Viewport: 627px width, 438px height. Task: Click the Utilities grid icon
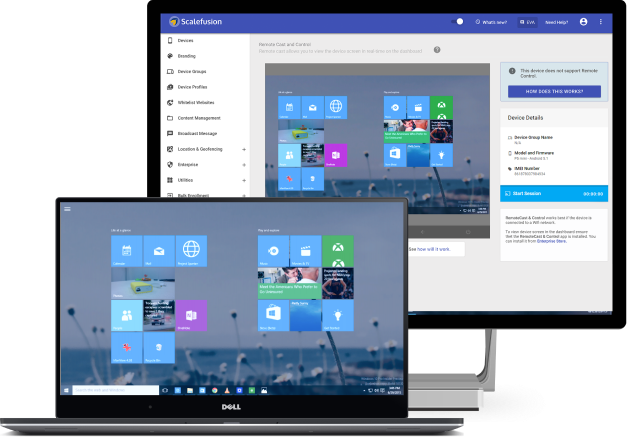(x=170, y=180)
